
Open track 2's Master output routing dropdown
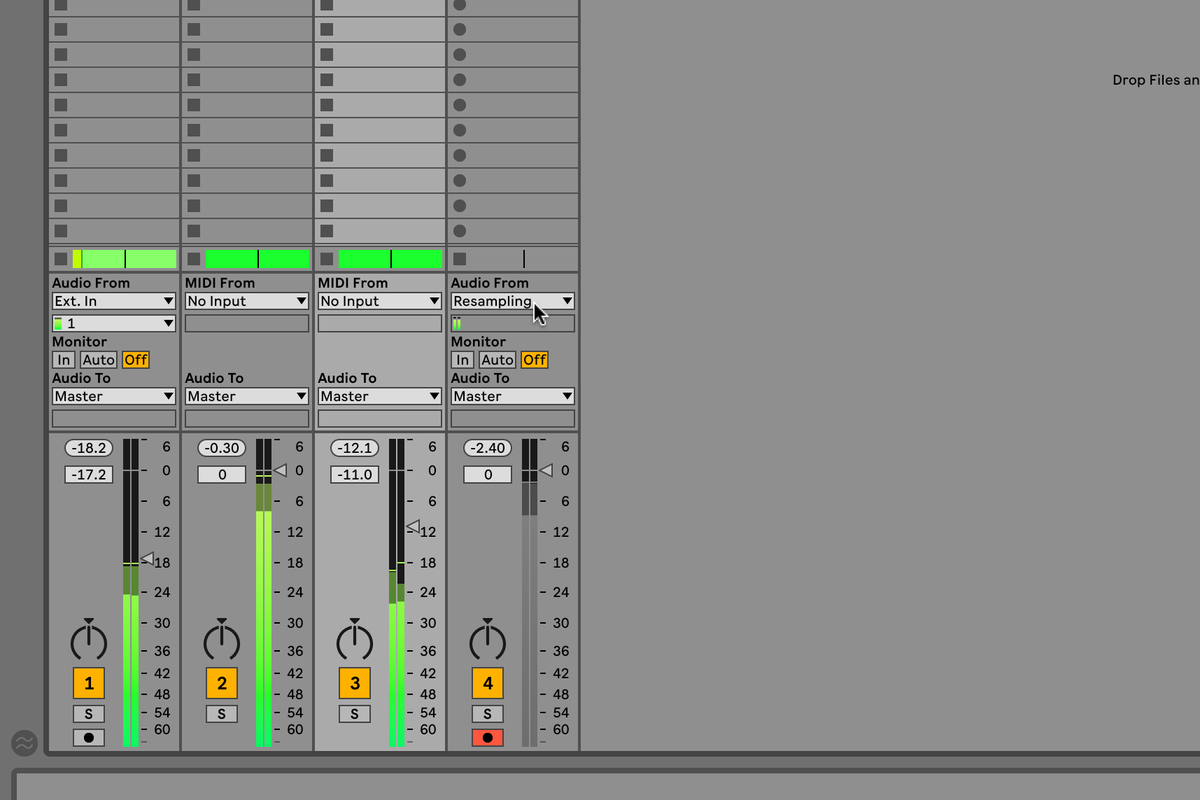pos(246,395)
